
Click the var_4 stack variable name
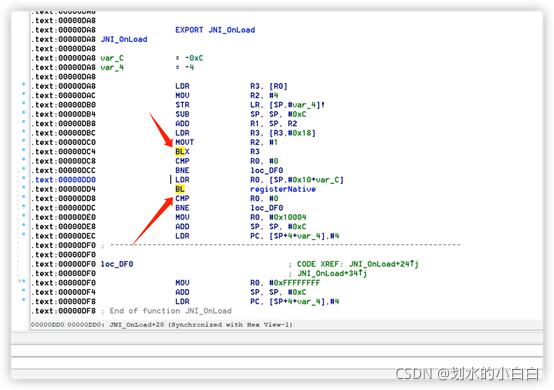[112, 67]
